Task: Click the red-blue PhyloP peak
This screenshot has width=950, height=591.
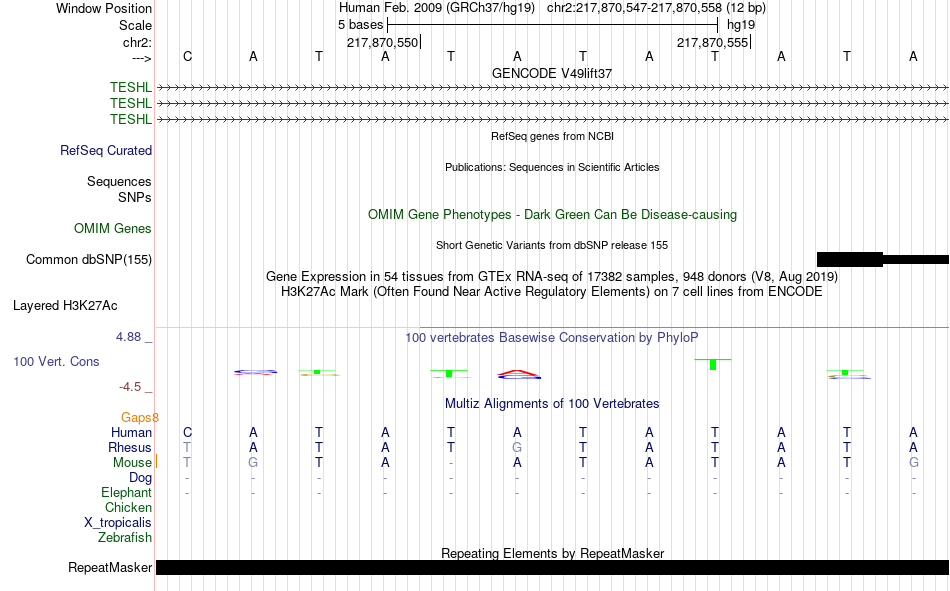Action: 519,374
